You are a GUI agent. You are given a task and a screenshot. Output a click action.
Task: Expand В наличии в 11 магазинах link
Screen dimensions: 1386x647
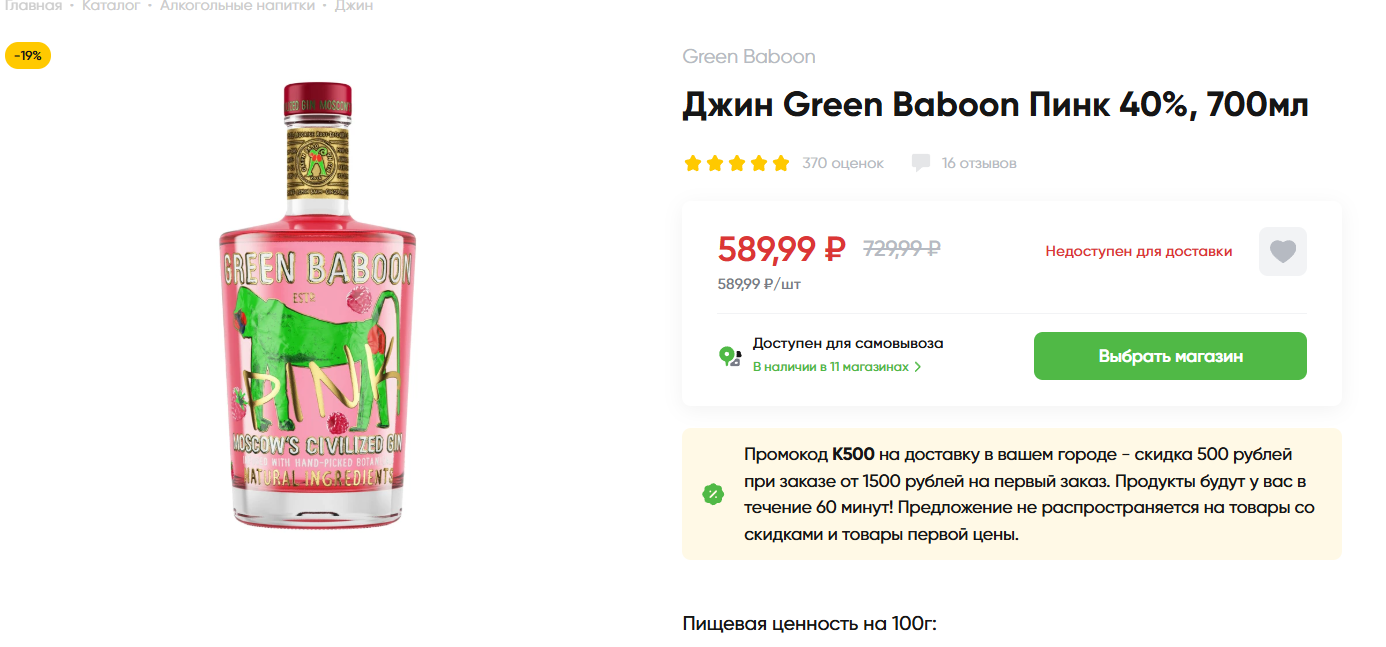coord(836,367)
